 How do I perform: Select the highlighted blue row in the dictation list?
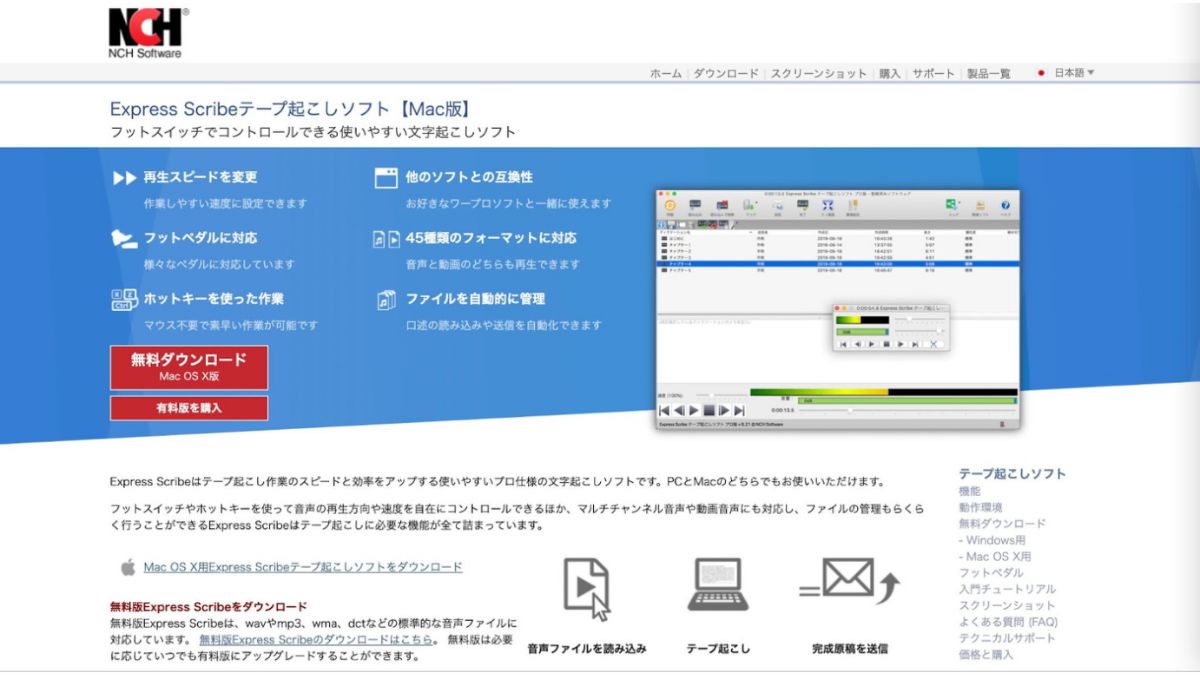tap(837, 263)
